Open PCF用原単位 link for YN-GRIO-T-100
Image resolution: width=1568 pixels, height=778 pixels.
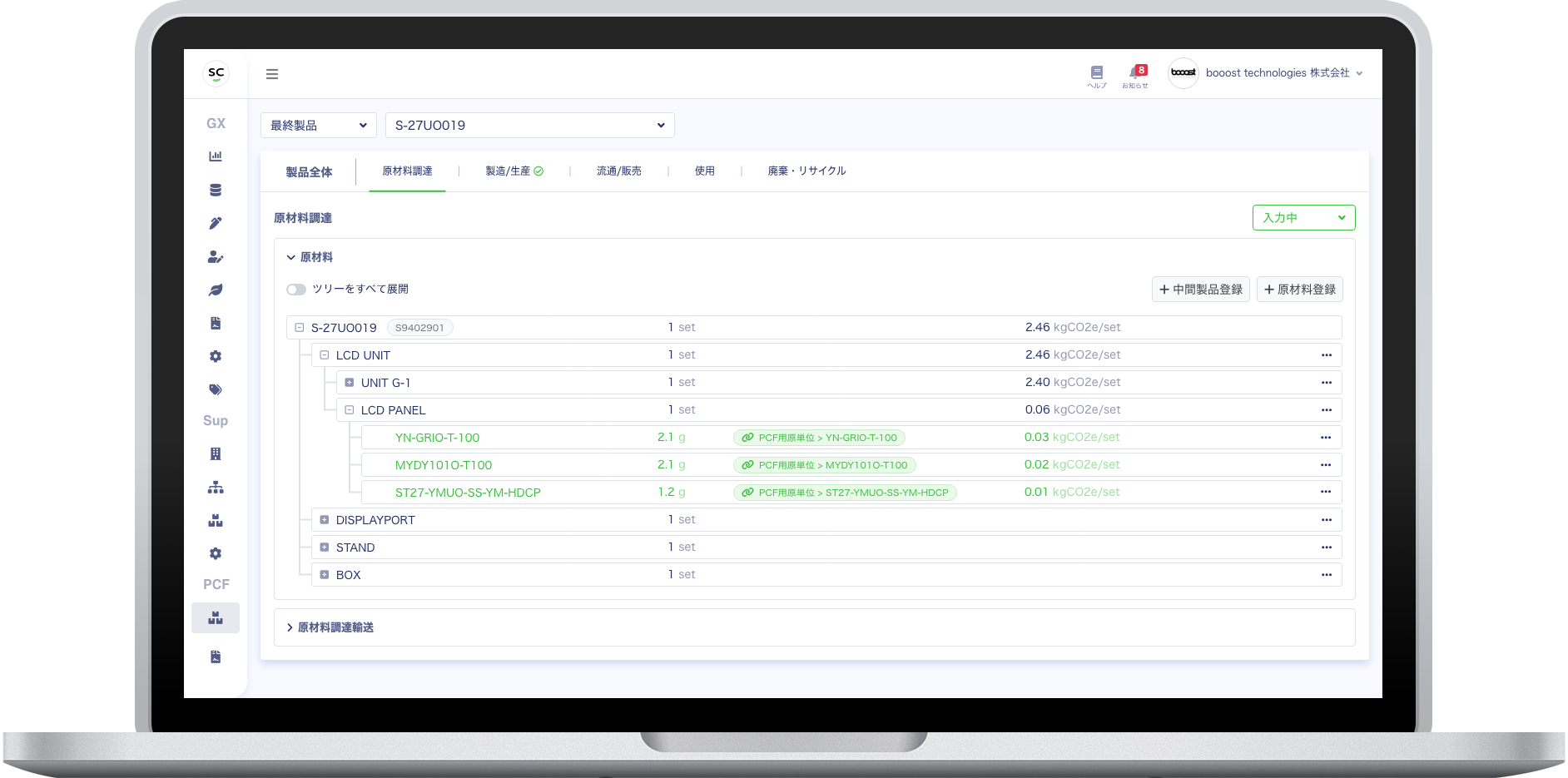[819, 438]
